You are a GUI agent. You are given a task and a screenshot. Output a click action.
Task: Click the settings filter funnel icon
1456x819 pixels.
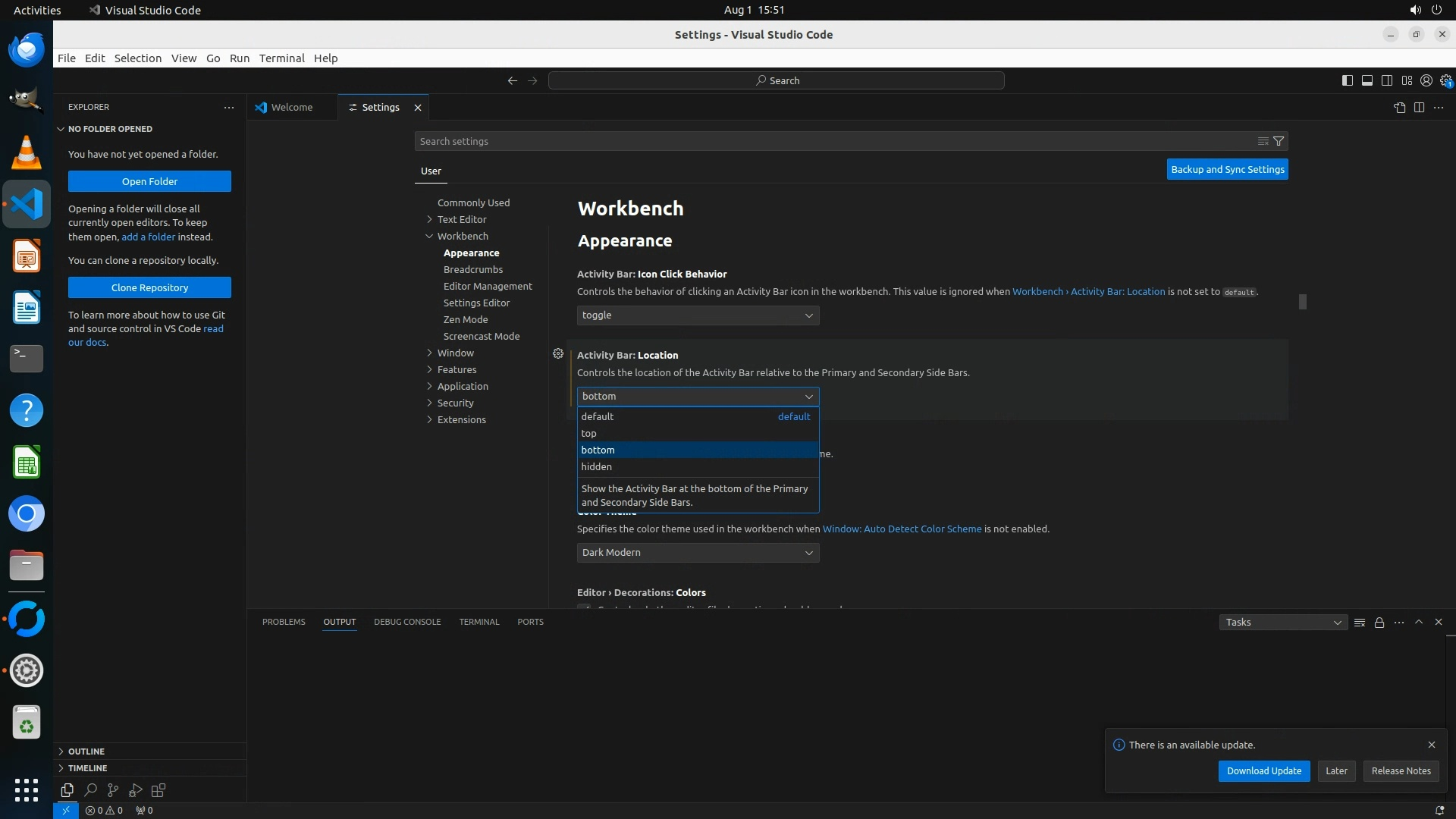point(1279,141)
